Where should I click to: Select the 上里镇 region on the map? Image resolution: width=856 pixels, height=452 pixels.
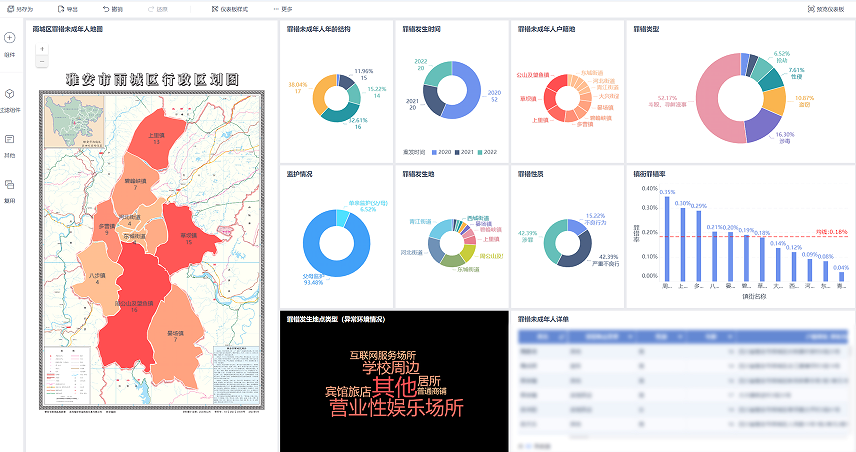157,139
